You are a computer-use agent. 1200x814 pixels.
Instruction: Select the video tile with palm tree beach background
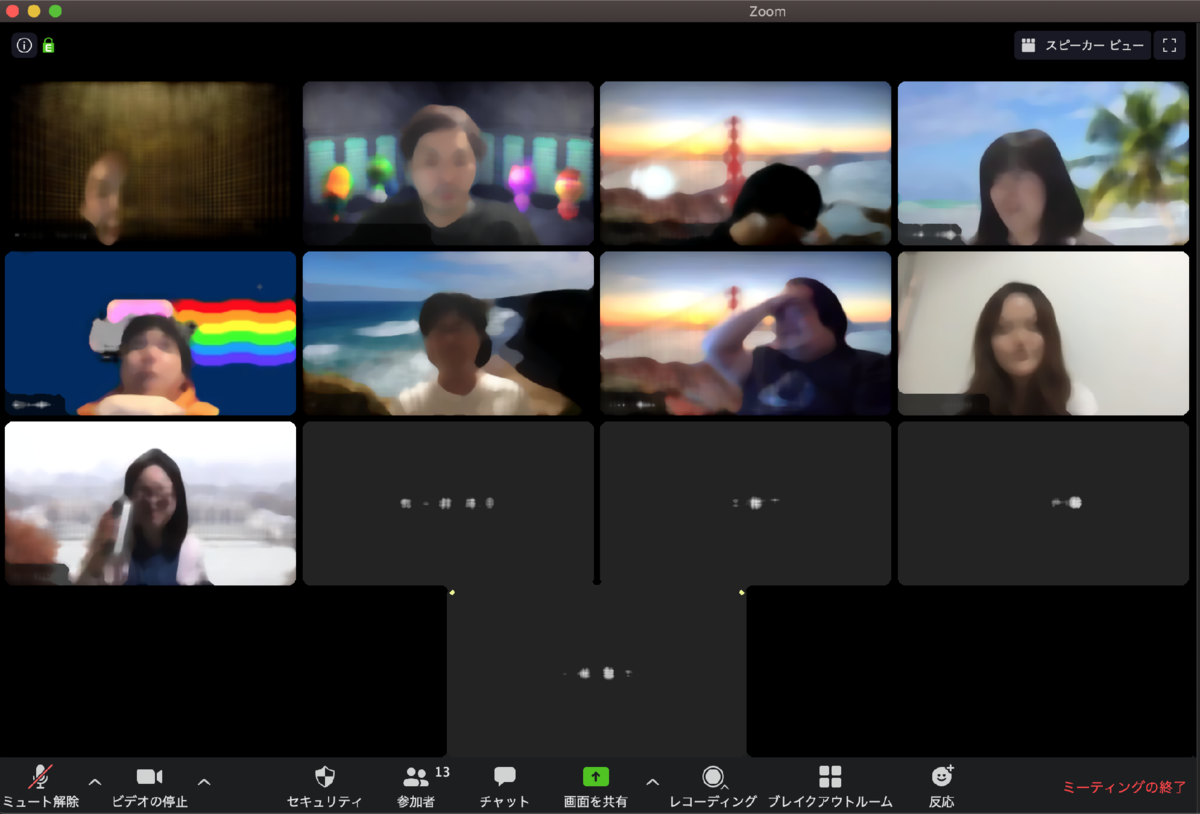point(1043,163)
